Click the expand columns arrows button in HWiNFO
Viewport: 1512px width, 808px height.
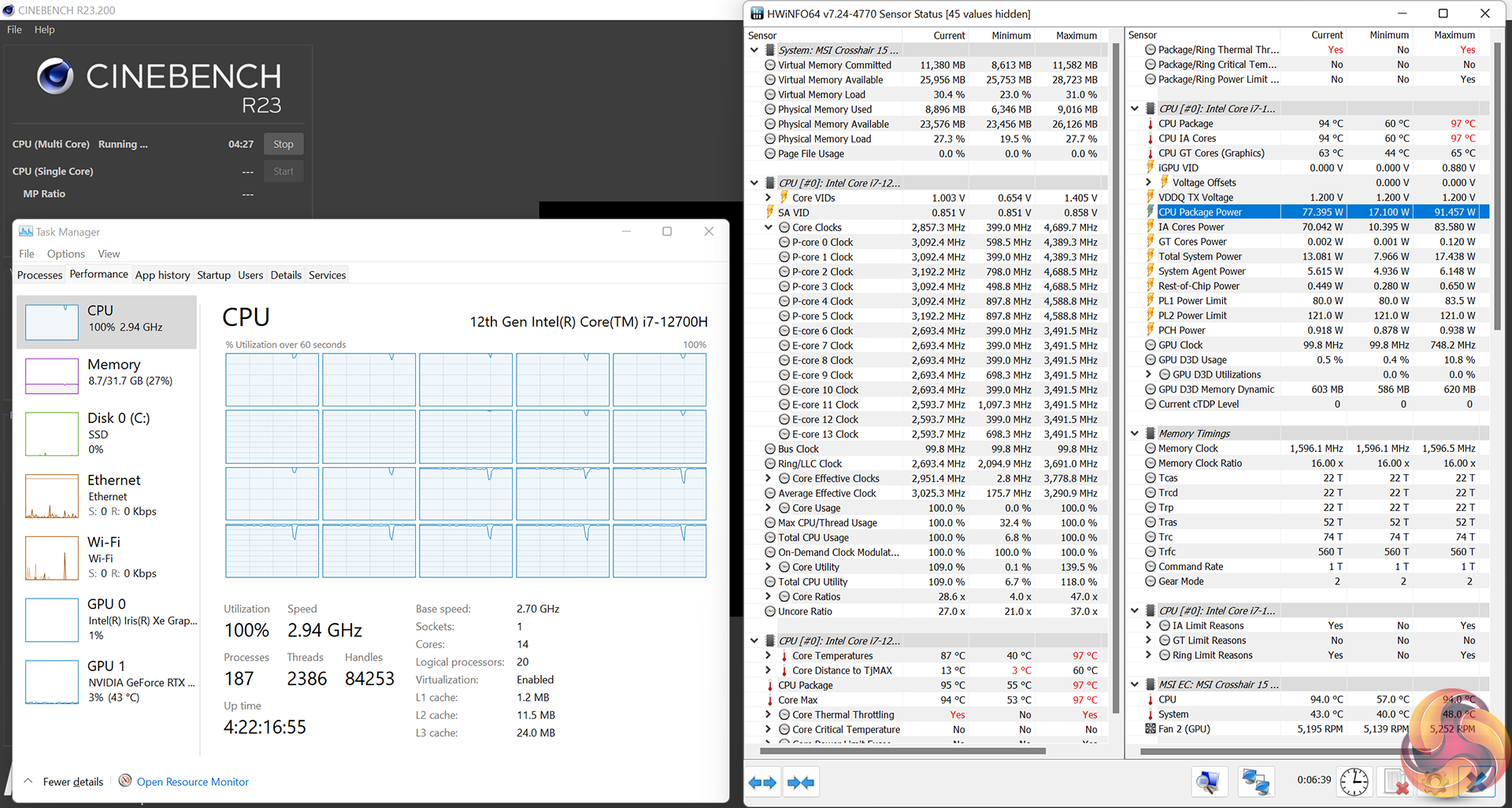click(762, 782)
